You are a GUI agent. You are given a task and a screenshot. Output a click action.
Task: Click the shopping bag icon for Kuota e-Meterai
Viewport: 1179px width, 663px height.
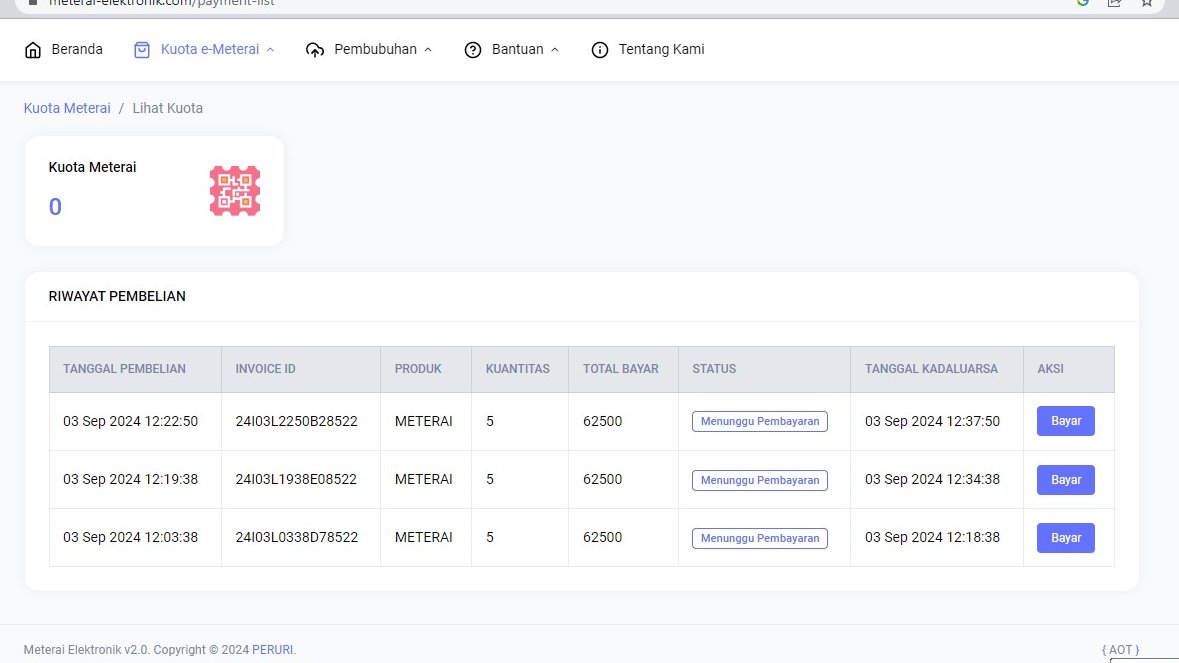click(x=141, y=50)
